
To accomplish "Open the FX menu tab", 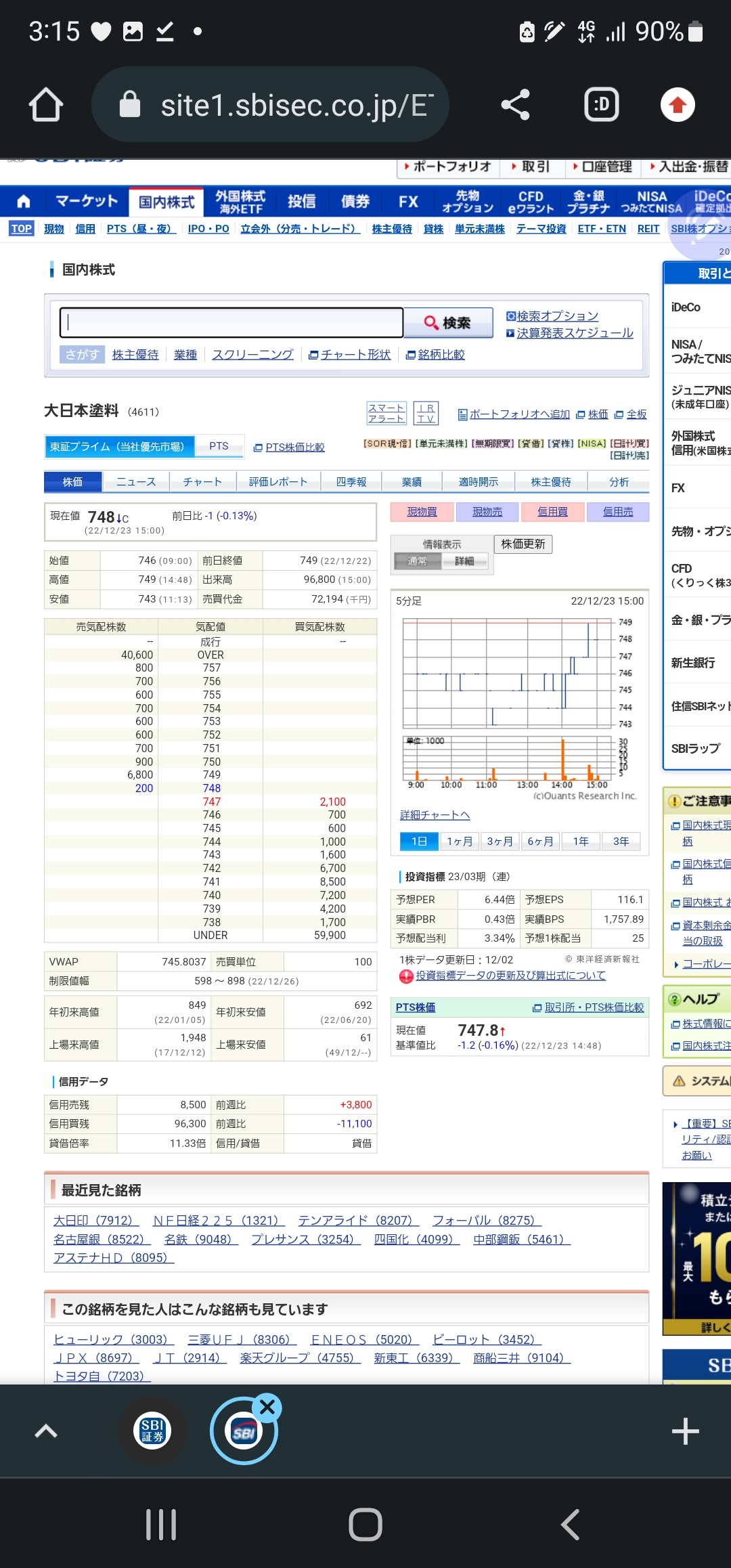I will click(x=408, y=201).
